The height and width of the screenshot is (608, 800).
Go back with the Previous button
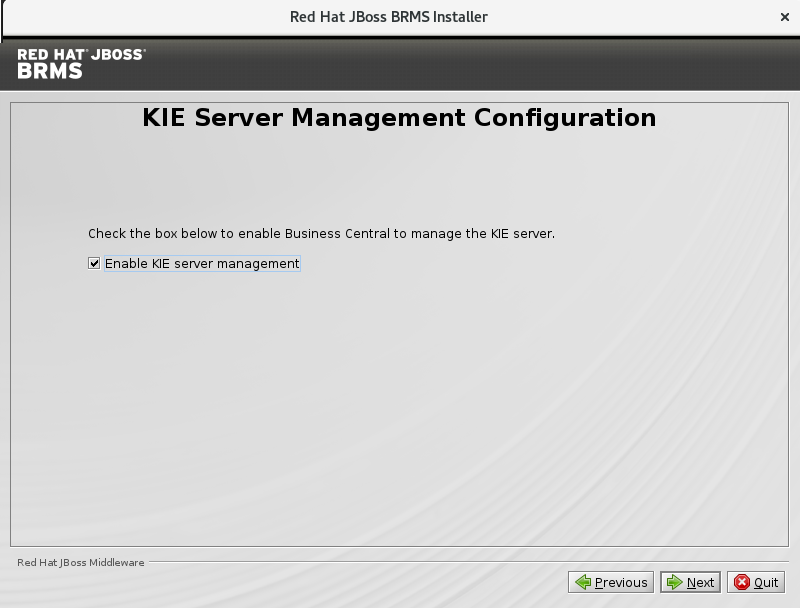point(611,582)
